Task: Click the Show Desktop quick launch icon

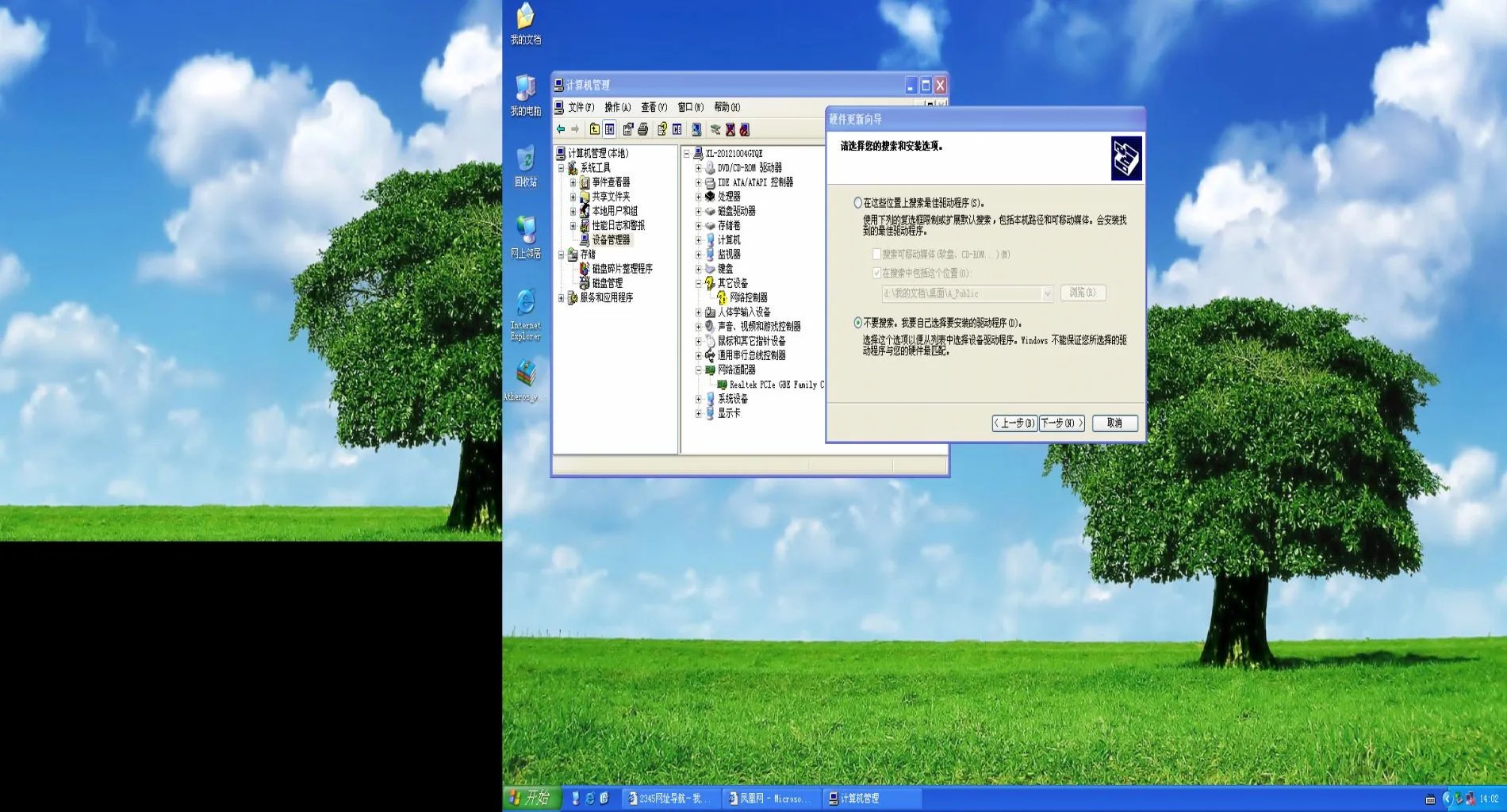Action: (x=604, y=799)
